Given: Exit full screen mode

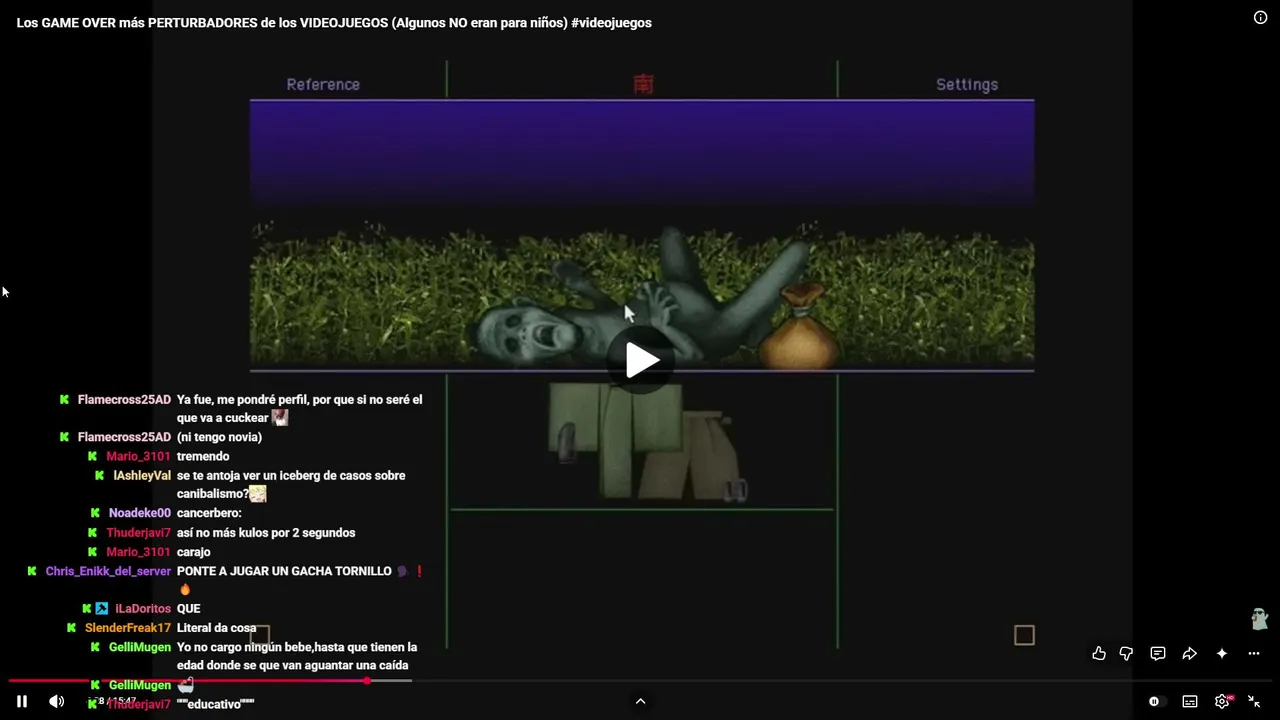Looking at the screenshot, I should tap(1254, 702).
